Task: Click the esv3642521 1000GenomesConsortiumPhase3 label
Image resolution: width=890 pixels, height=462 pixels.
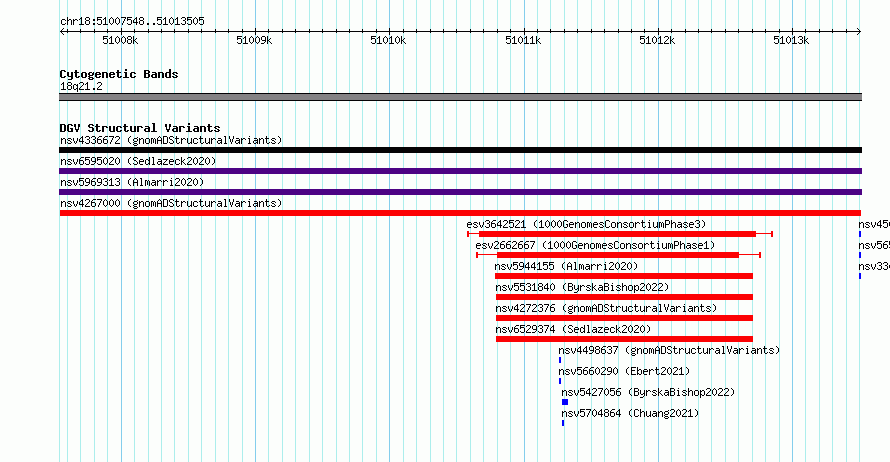Action: 586,224
